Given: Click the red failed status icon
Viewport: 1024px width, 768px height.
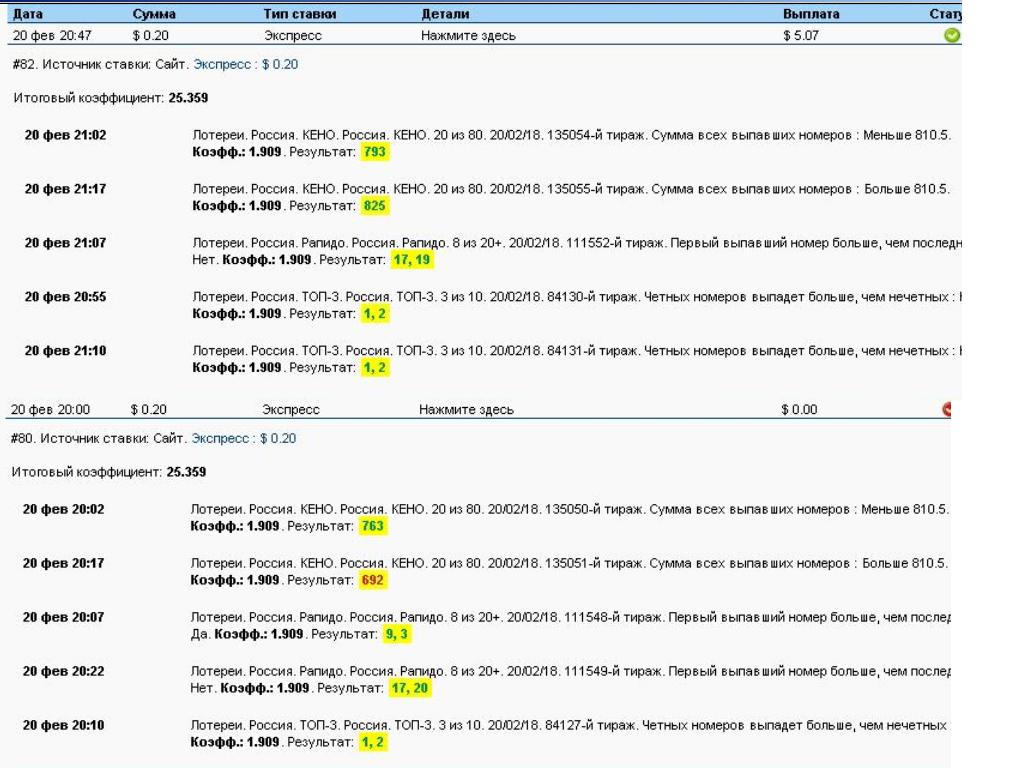Looking at the screenshot, I should click(946, 409).
